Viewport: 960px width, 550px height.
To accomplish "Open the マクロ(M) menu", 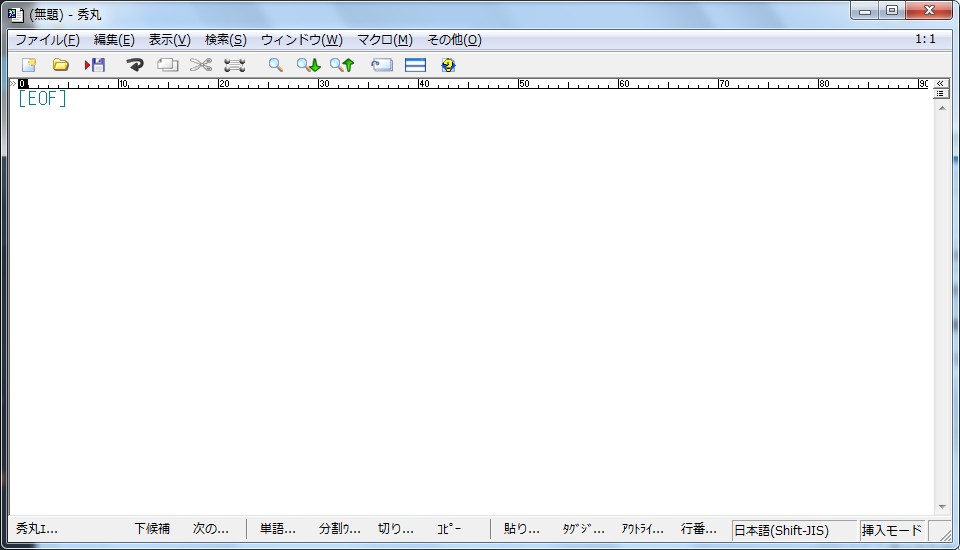I will [x=384, y=40].
